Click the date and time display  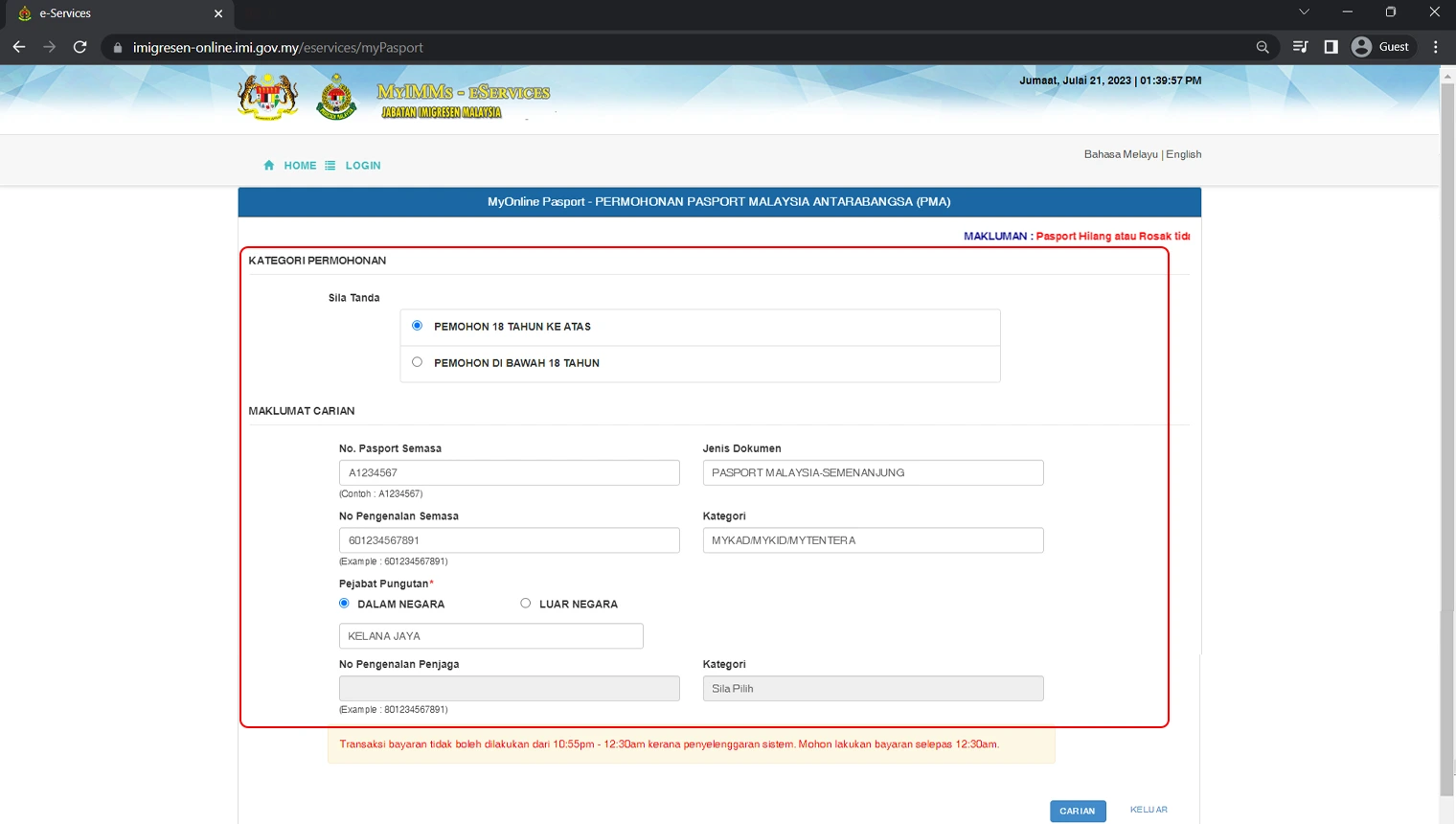click(x=1110, y=80)
